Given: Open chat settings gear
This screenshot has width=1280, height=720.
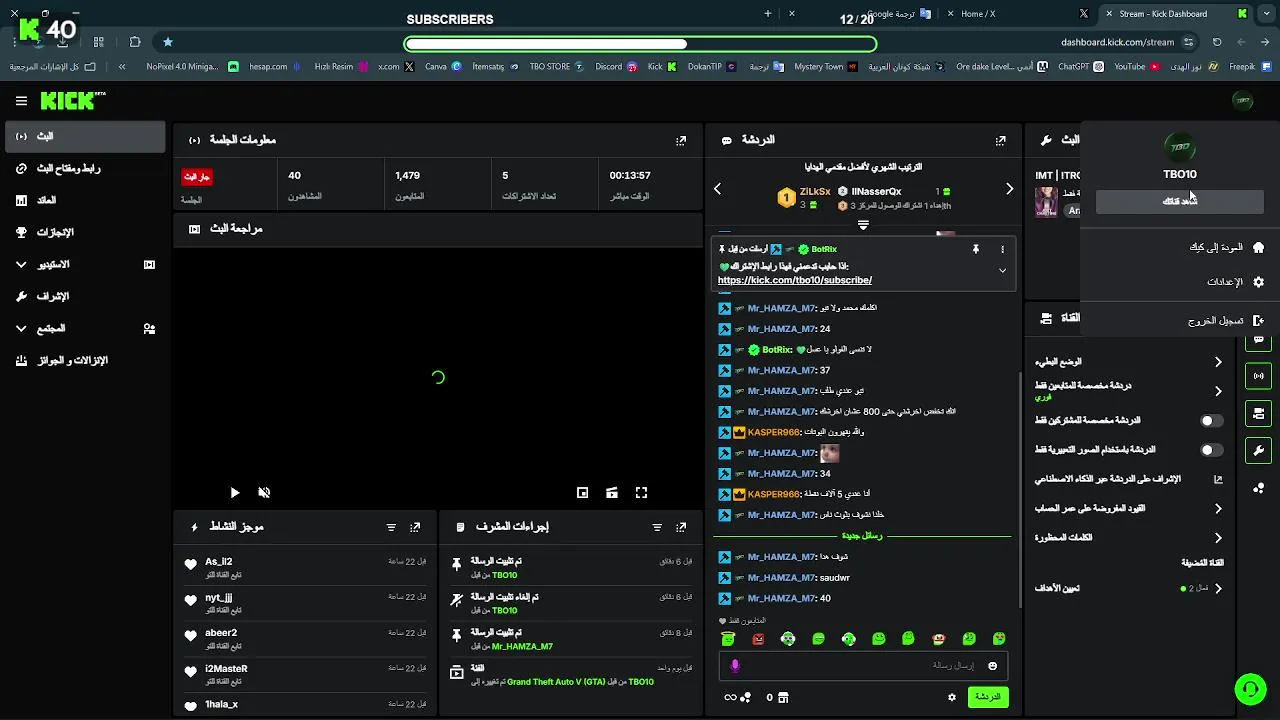Looking at the screenshot, I should 952,697.
